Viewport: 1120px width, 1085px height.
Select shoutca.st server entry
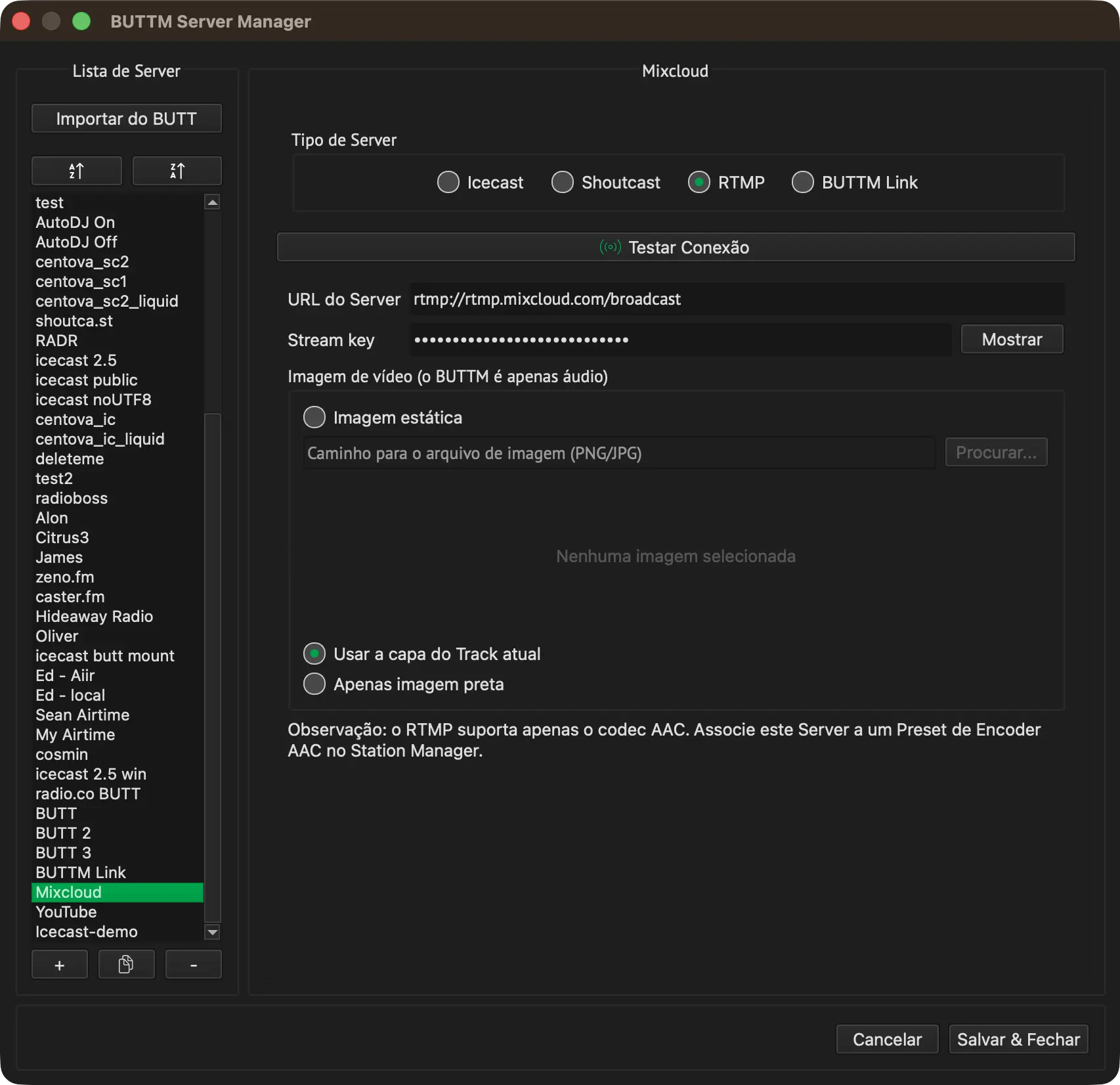[x=118, y=321]
